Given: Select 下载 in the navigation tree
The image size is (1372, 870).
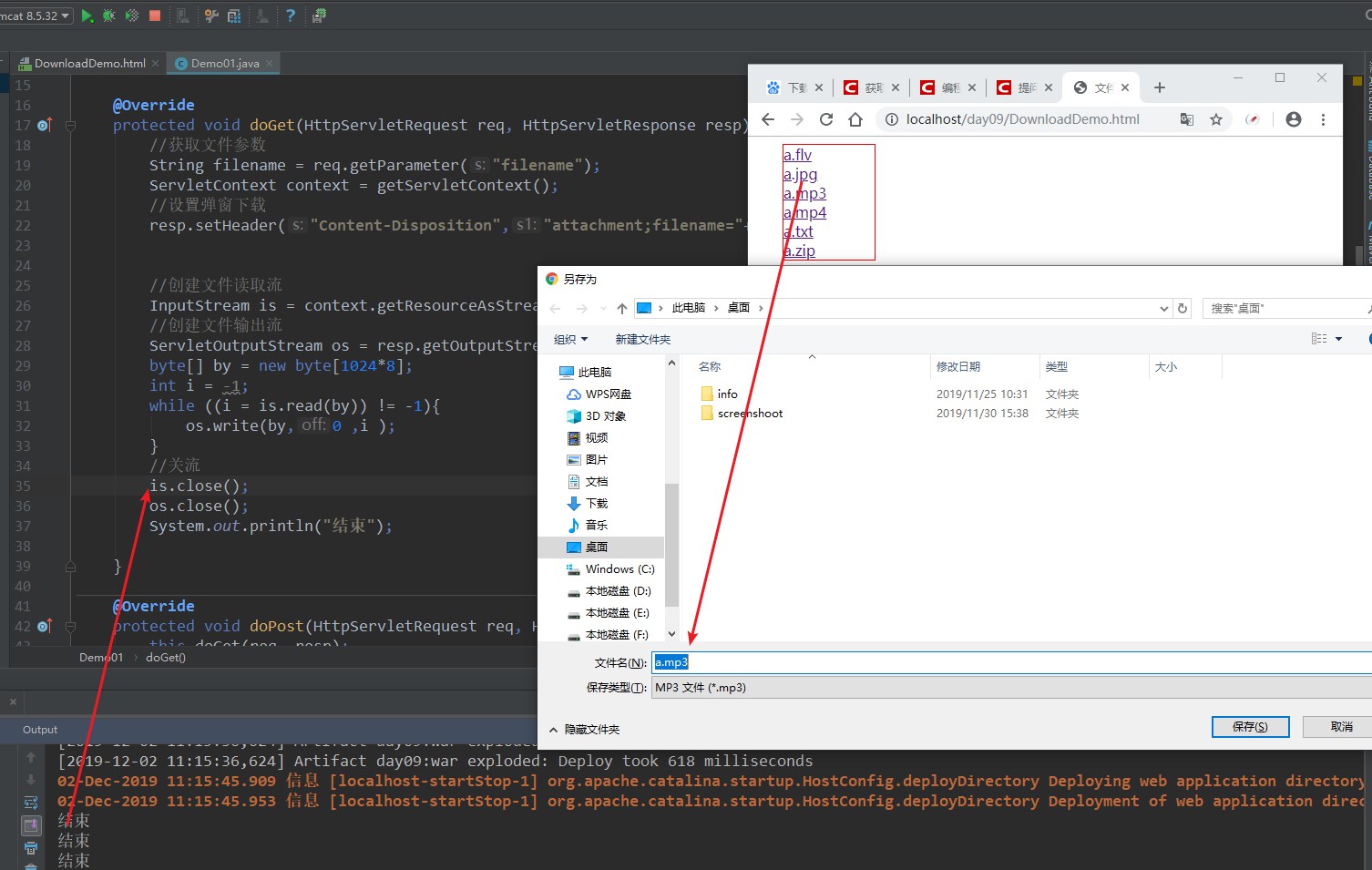Looking at the screenshot, I should 587,503.
